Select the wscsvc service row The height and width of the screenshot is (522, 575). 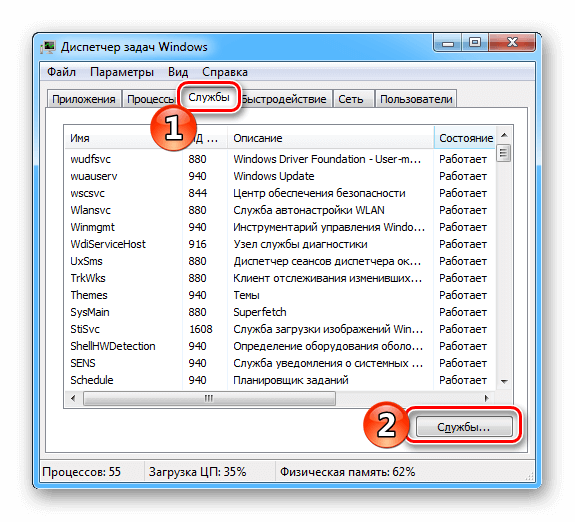281,193
